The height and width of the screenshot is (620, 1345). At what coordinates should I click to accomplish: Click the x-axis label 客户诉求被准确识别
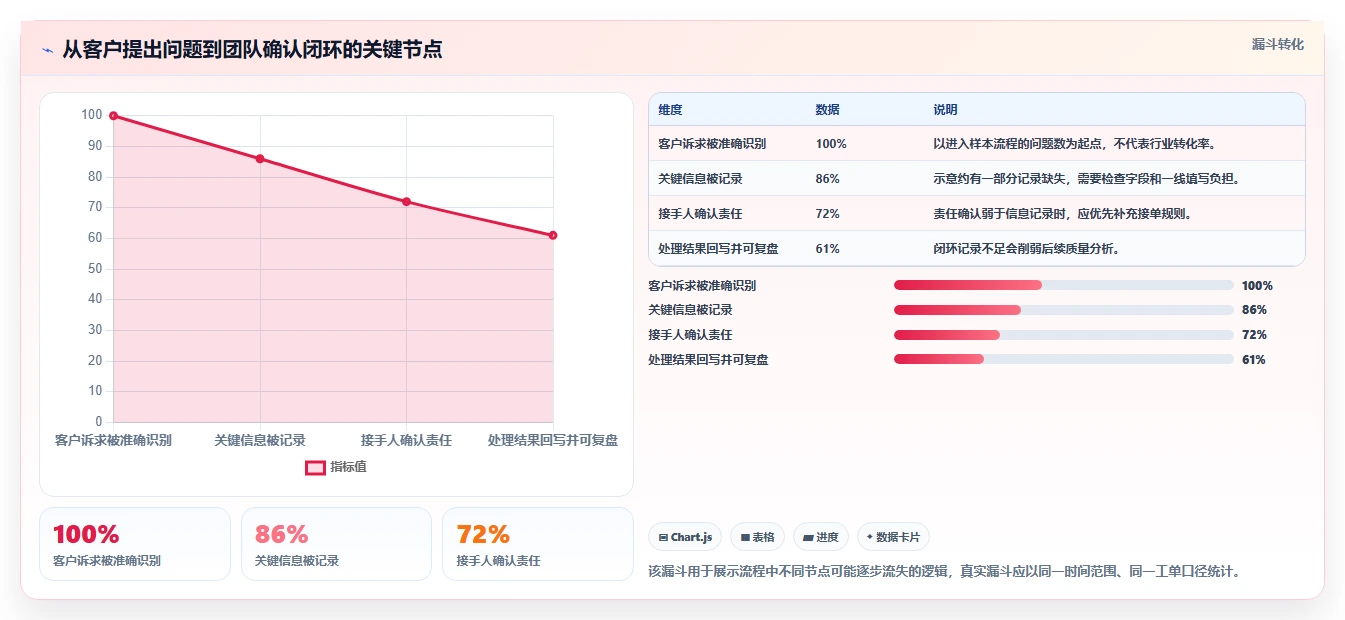click(113, 440)
